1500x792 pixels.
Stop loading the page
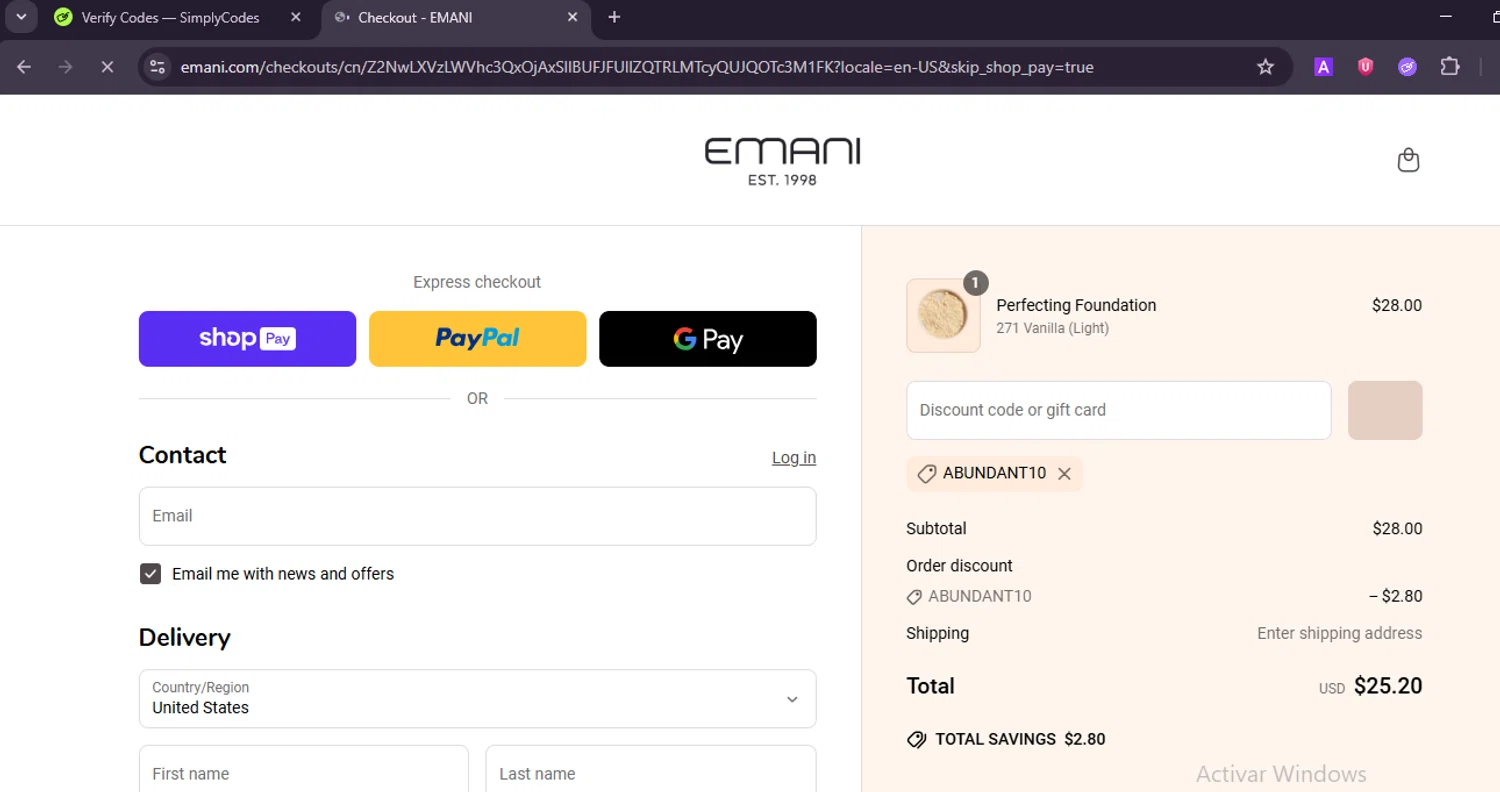pyautogui.click(x=107, y=67)
